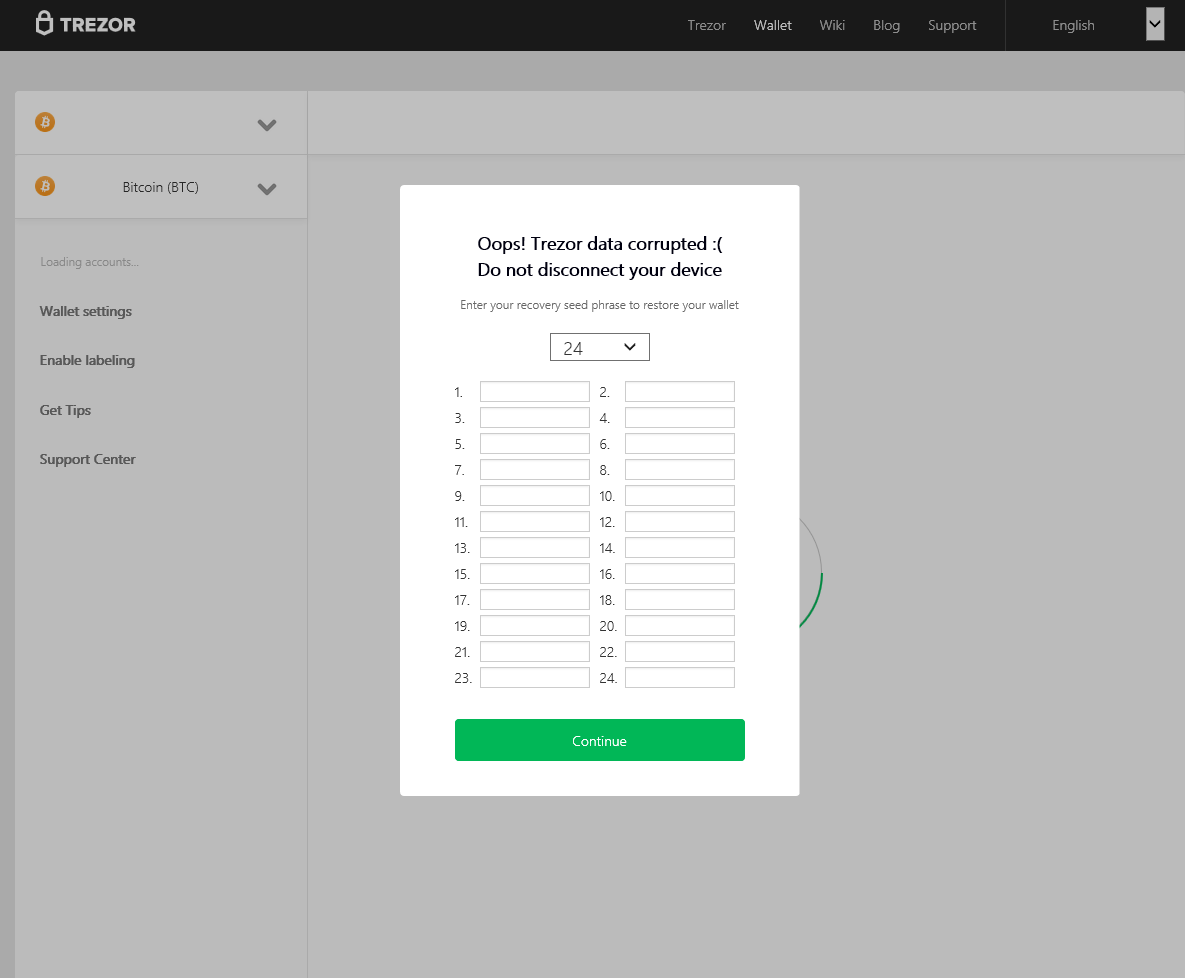The height and width of the screenshot is (978, 1185).
Task: Click seed word field 15
Action: pyautogui.click(x=534, y=574)
